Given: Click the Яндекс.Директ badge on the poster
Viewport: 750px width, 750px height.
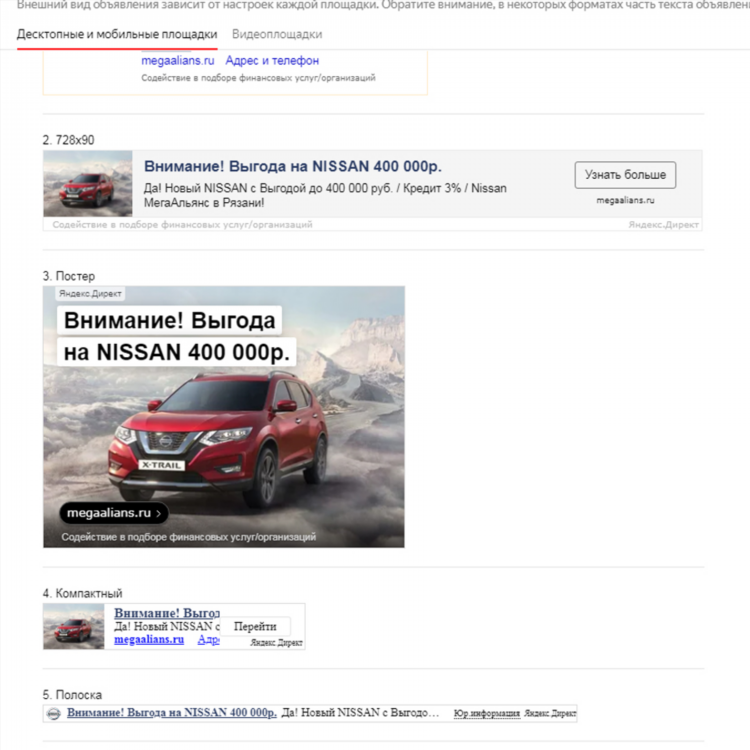Looking at the screenshot, I should tap(90, 294).
